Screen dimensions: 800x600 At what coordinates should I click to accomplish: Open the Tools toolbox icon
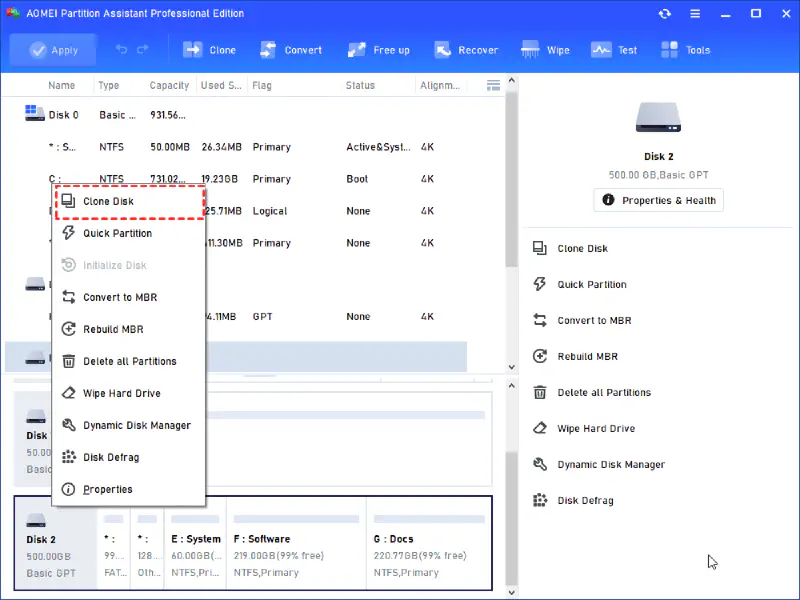click(x=670, y=50)
